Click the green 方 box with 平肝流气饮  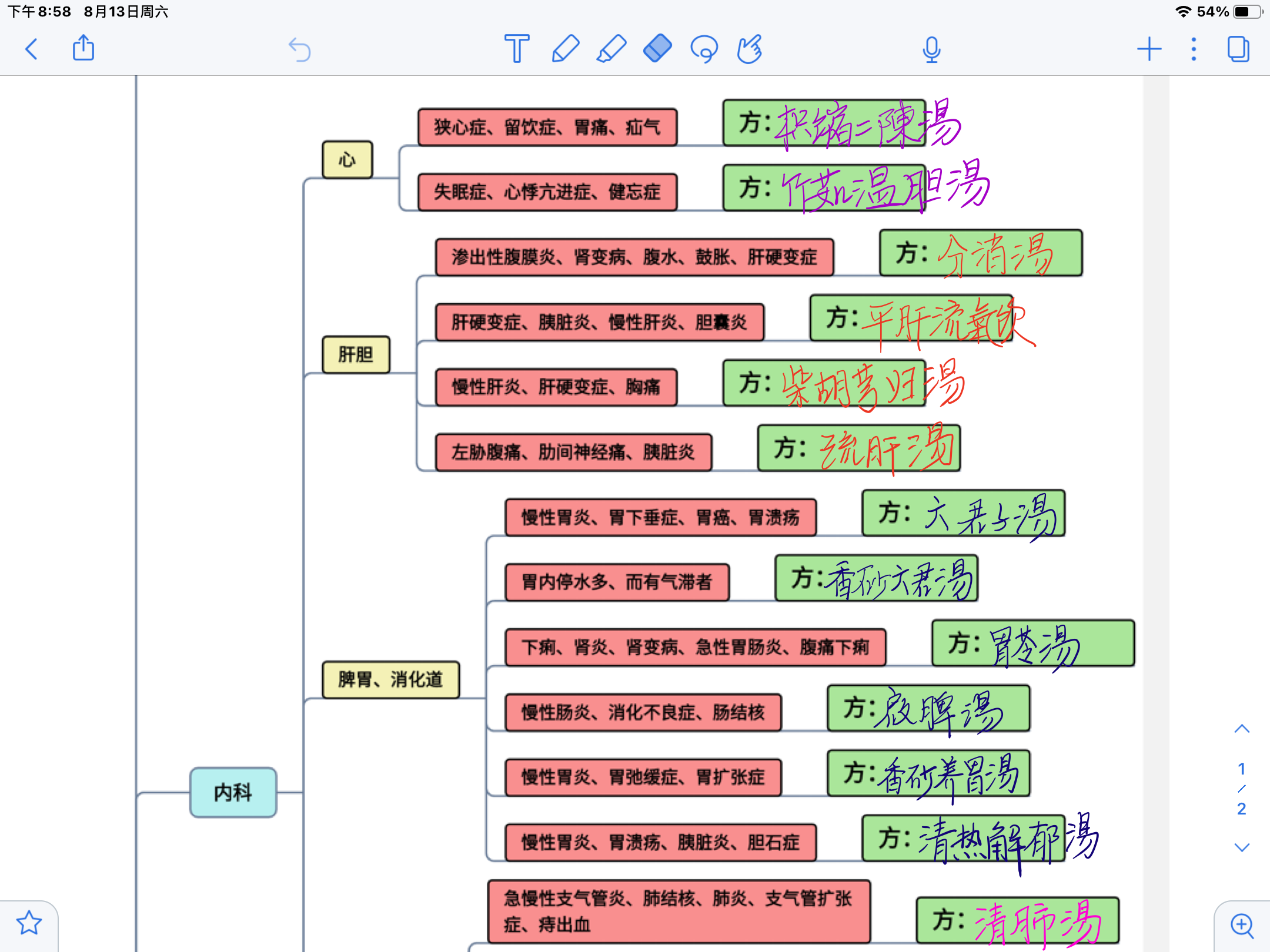point(911,318)
